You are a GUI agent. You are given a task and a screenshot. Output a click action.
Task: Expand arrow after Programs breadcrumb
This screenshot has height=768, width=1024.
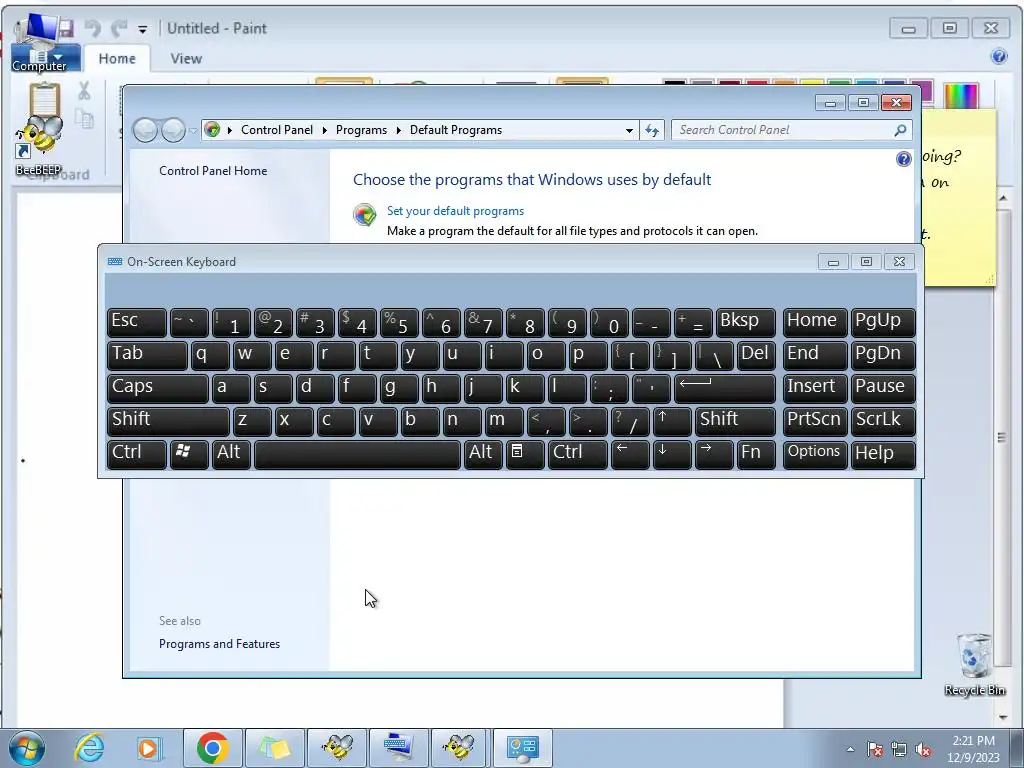[398, 130]
